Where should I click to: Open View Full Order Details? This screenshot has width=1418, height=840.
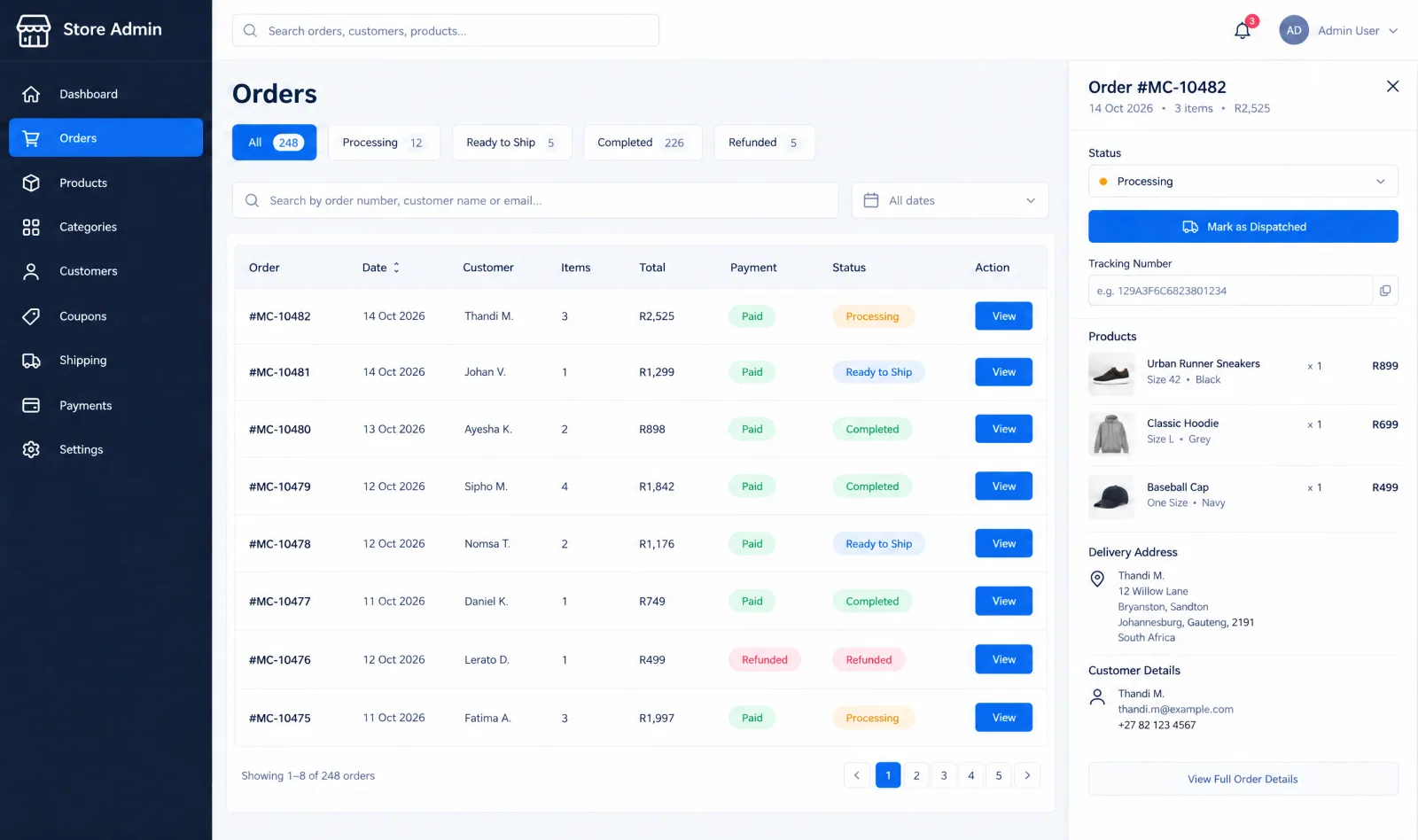click(1243, 779)
